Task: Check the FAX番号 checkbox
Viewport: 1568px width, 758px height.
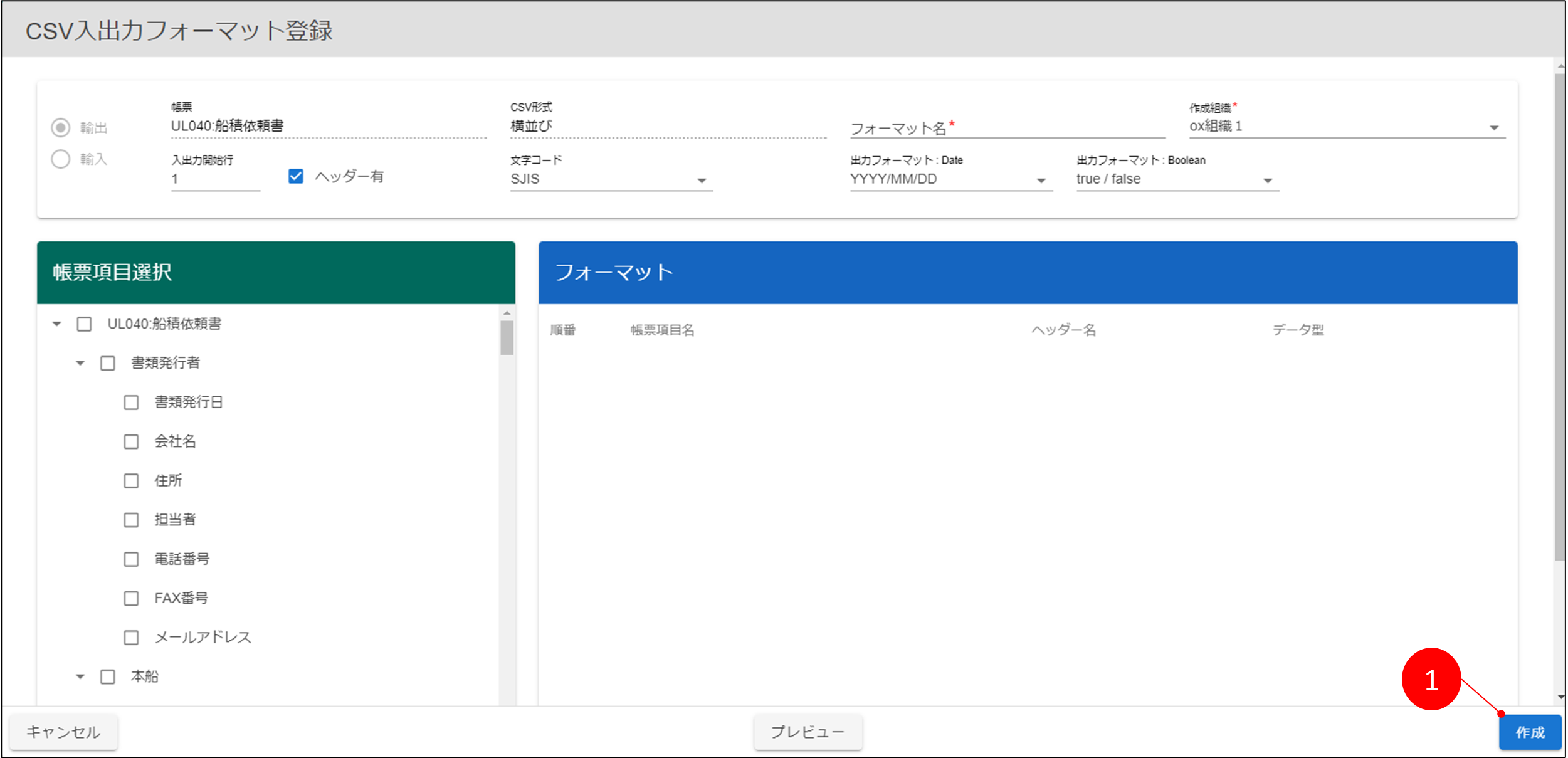Action: click(x=131, y=599)
